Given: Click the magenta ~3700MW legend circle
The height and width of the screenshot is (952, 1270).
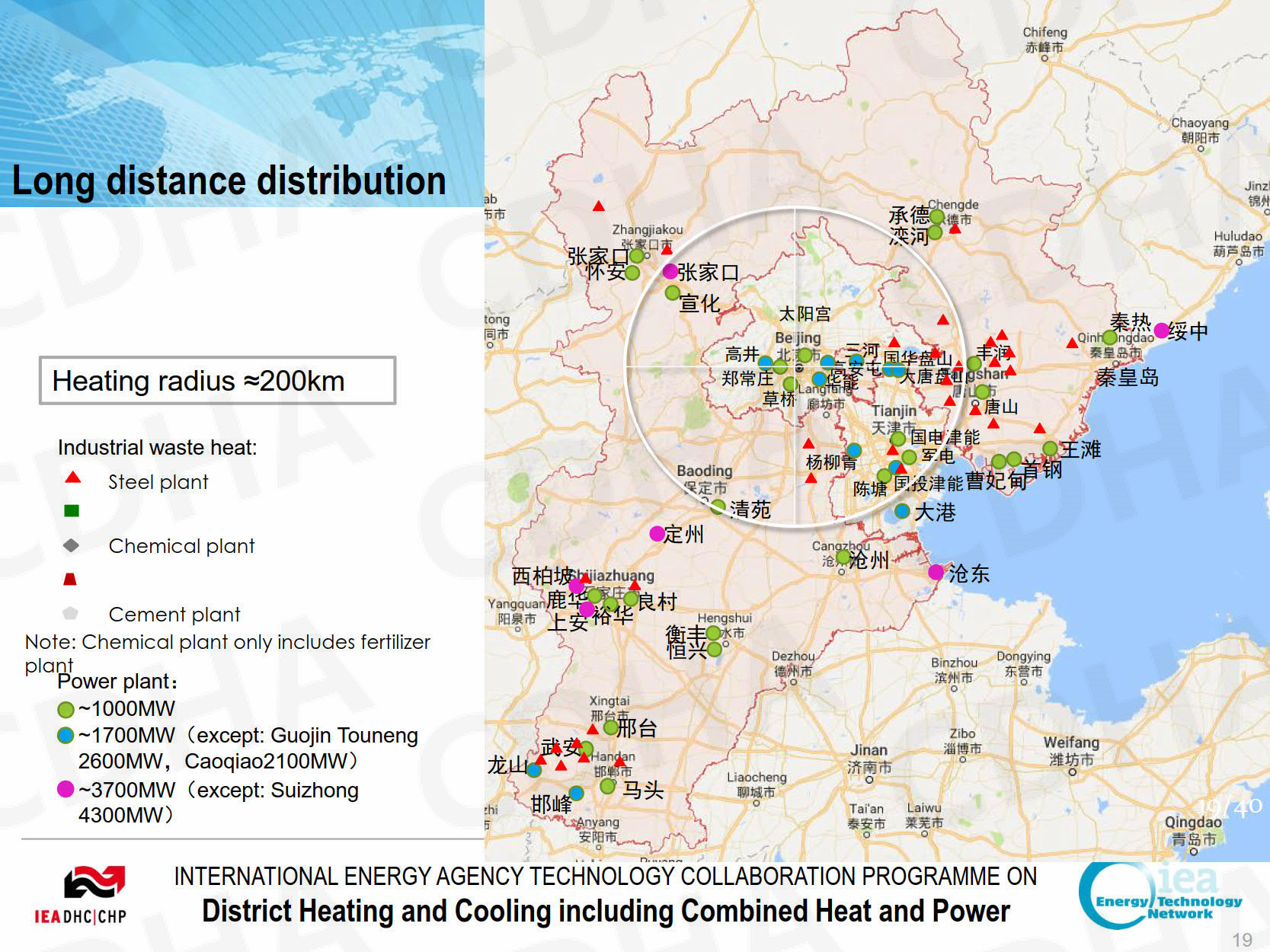Looking at the screenshot, I should [x=66, y=789].
